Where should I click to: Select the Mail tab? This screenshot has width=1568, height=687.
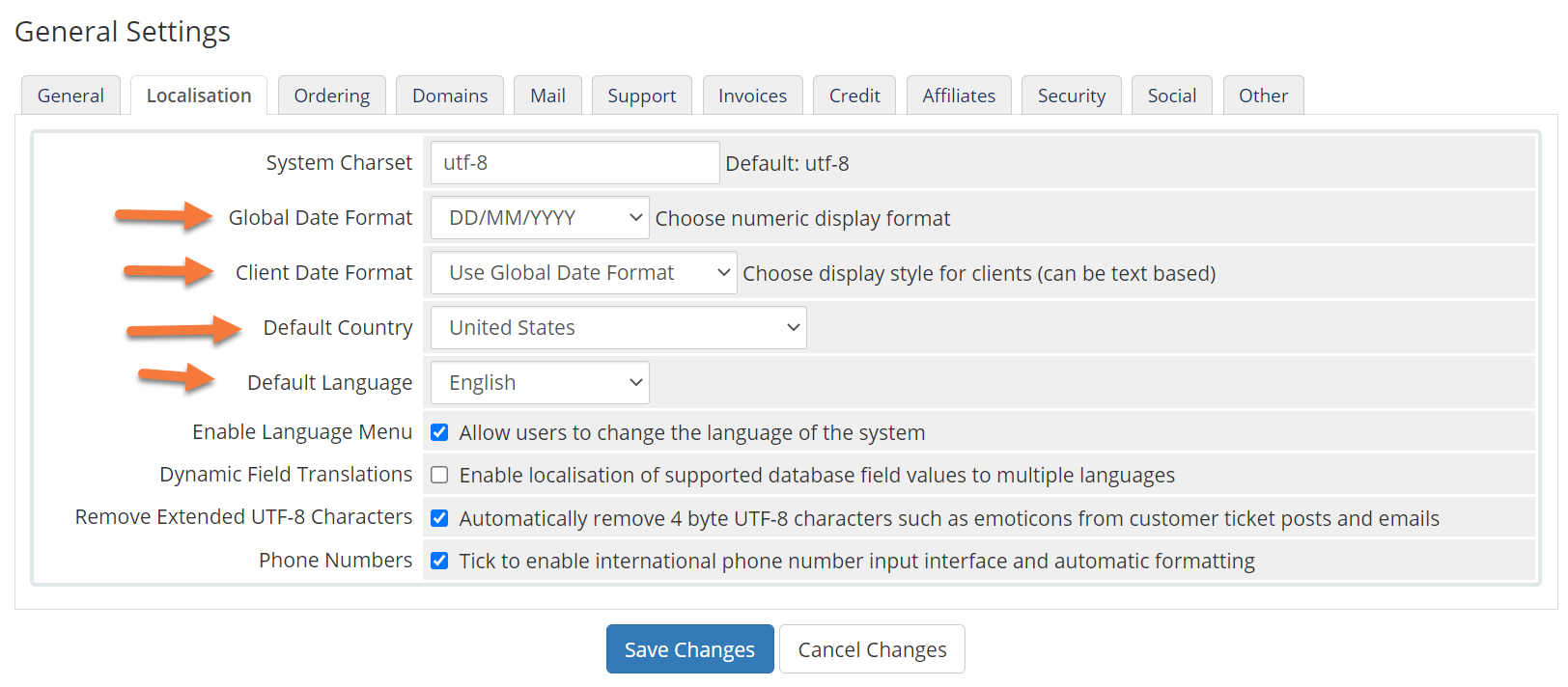pos(547,96)
